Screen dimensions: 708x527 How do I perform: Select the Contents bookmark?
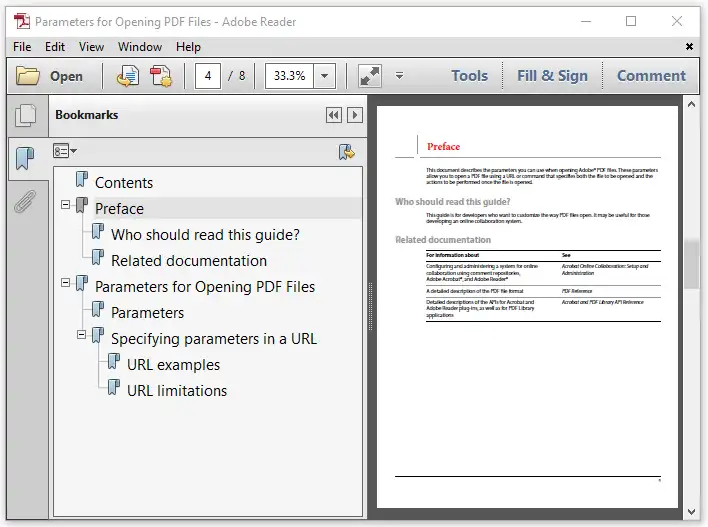click(124, 183)
